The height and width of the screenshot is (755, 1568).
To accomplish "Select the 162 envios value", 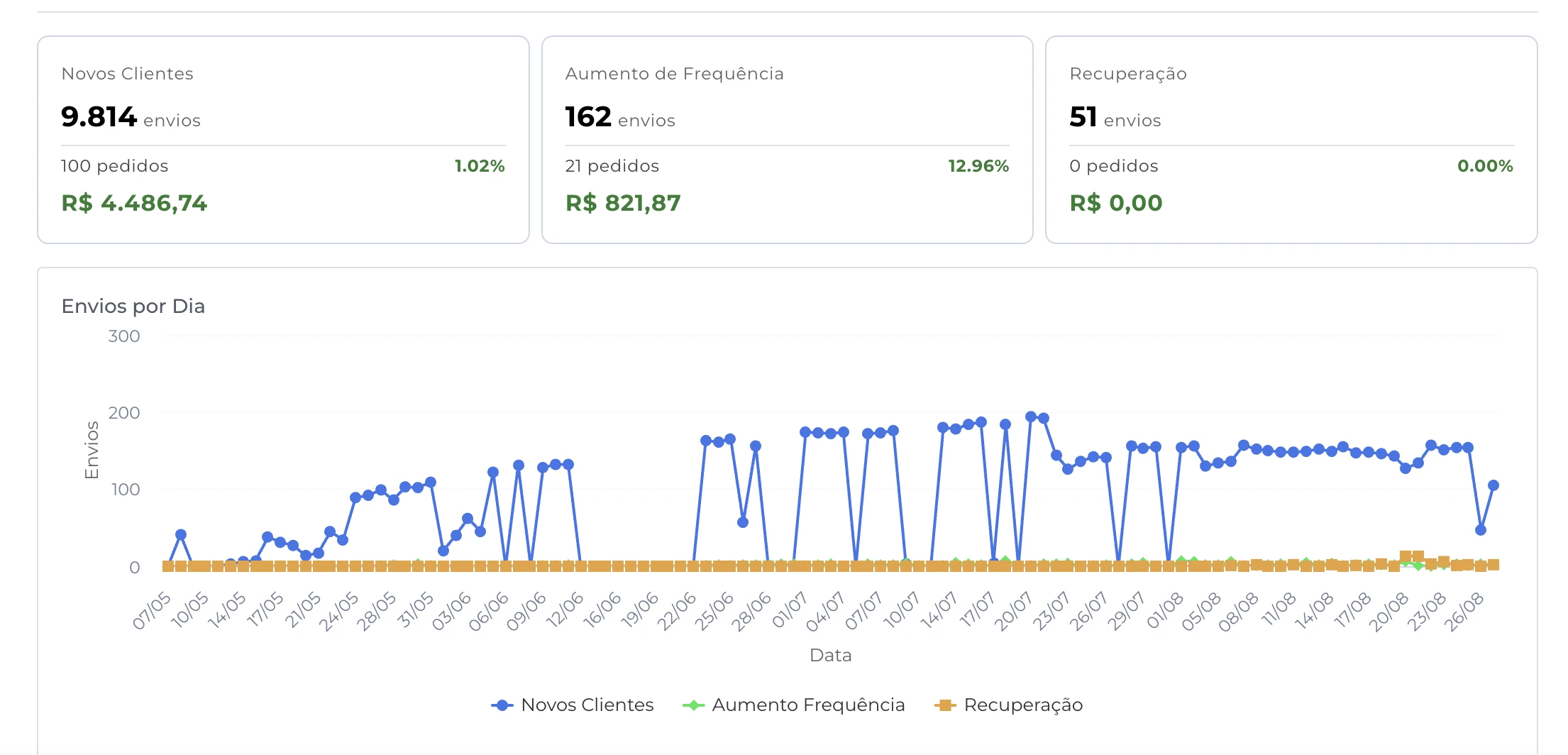I will (x=620, y=117).
